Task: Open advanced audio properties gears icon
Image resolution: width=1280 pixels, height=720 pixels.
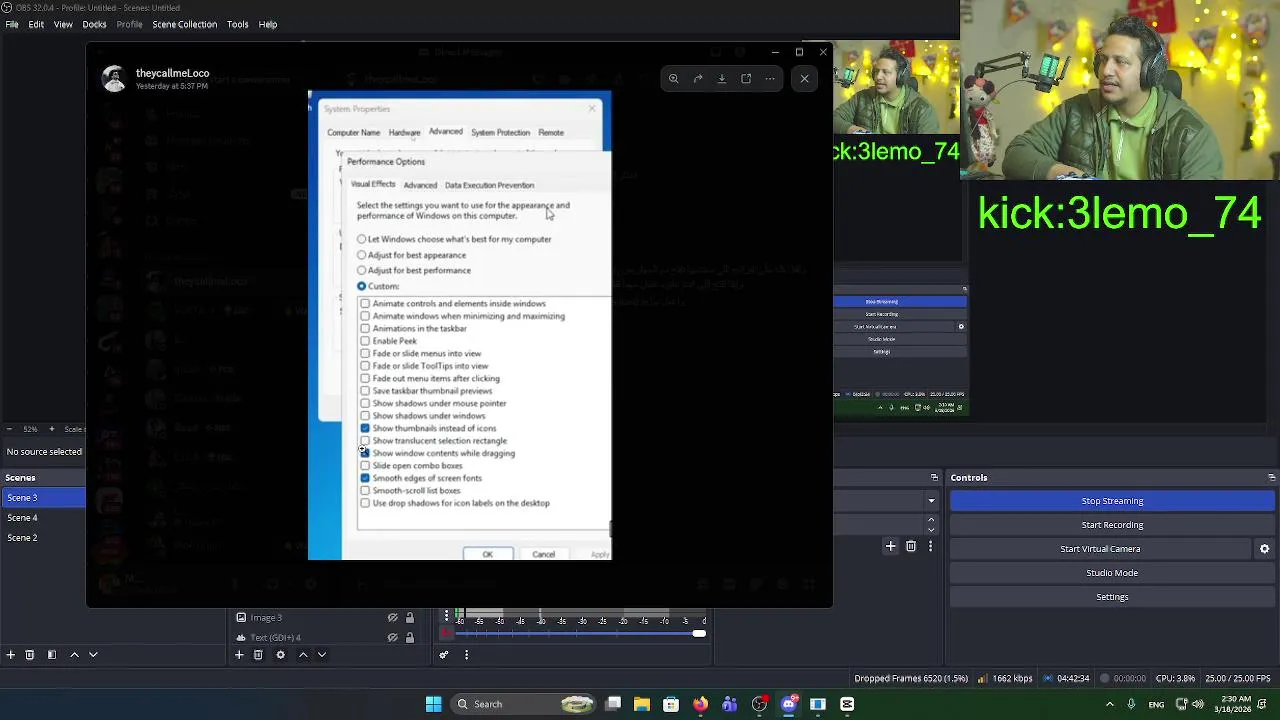Action: (444, 655)
